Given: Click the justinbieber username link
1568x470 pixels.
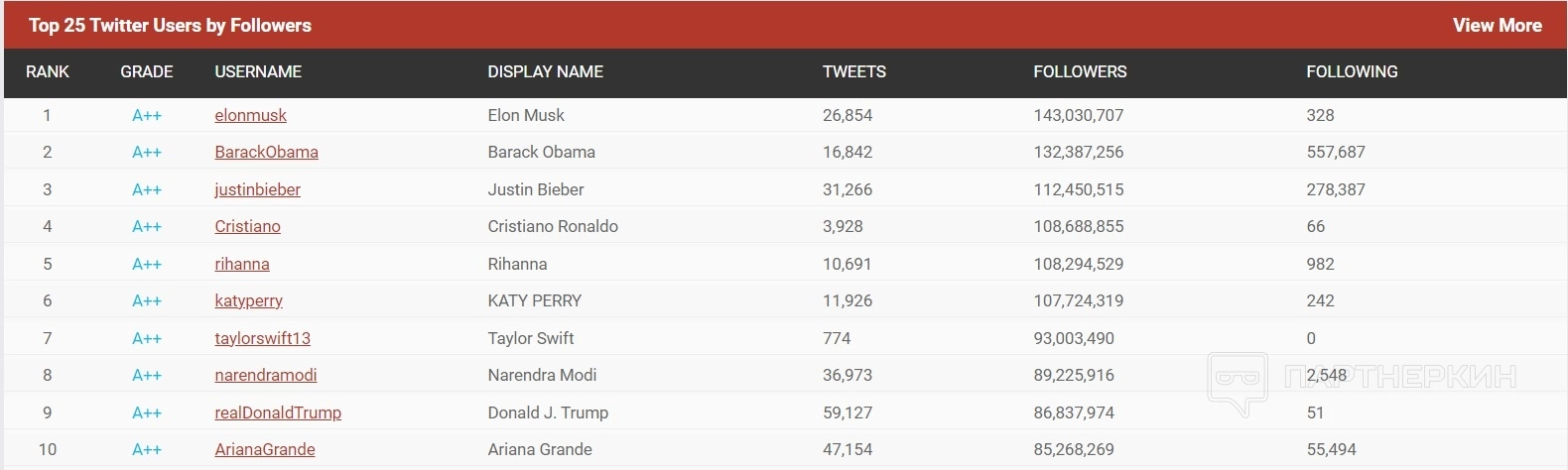Looking at the screenshot, I should pos(257,189).
